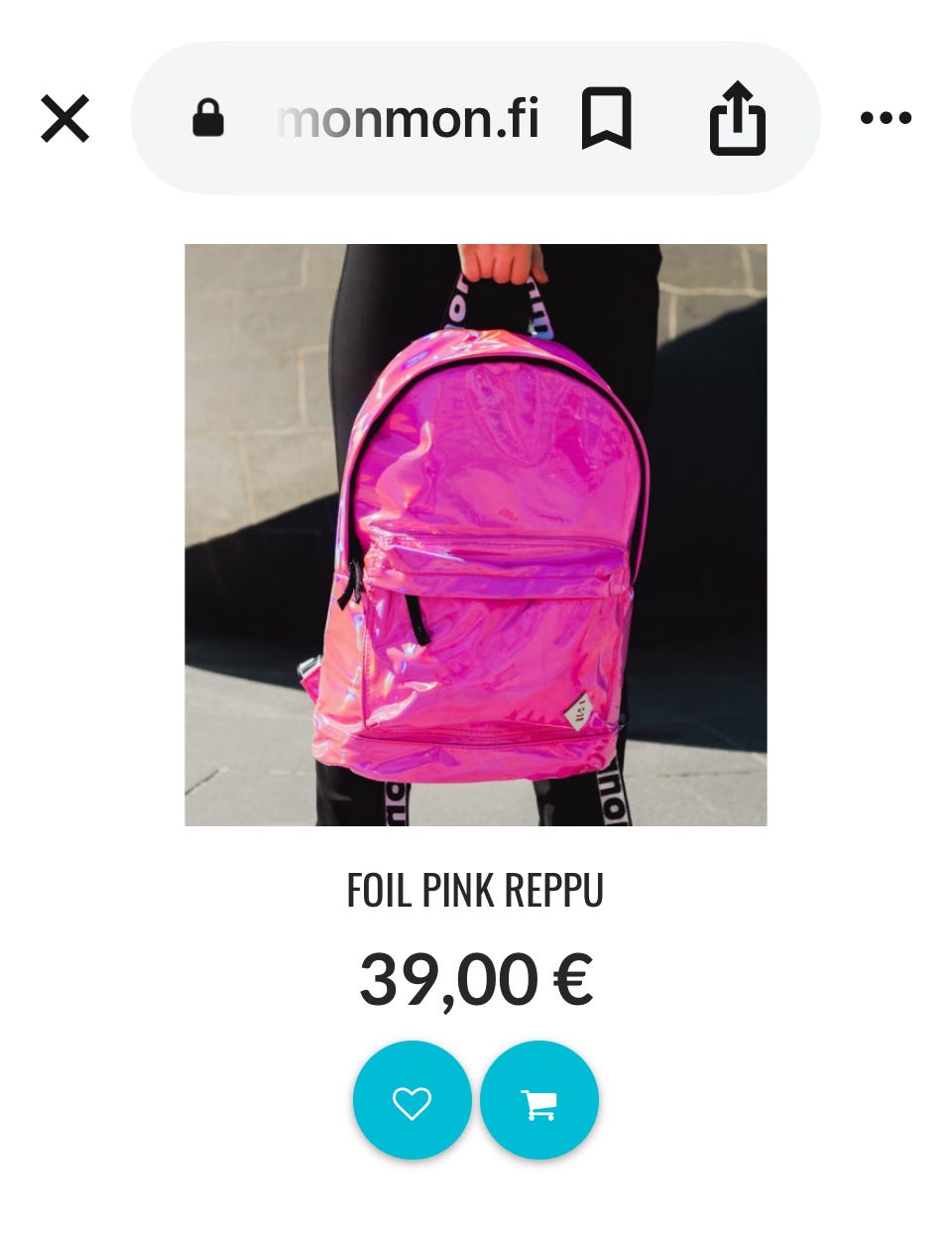Follow the FOIL PINK REPPU title link
952x1234 pixels.
coord(475,890)
